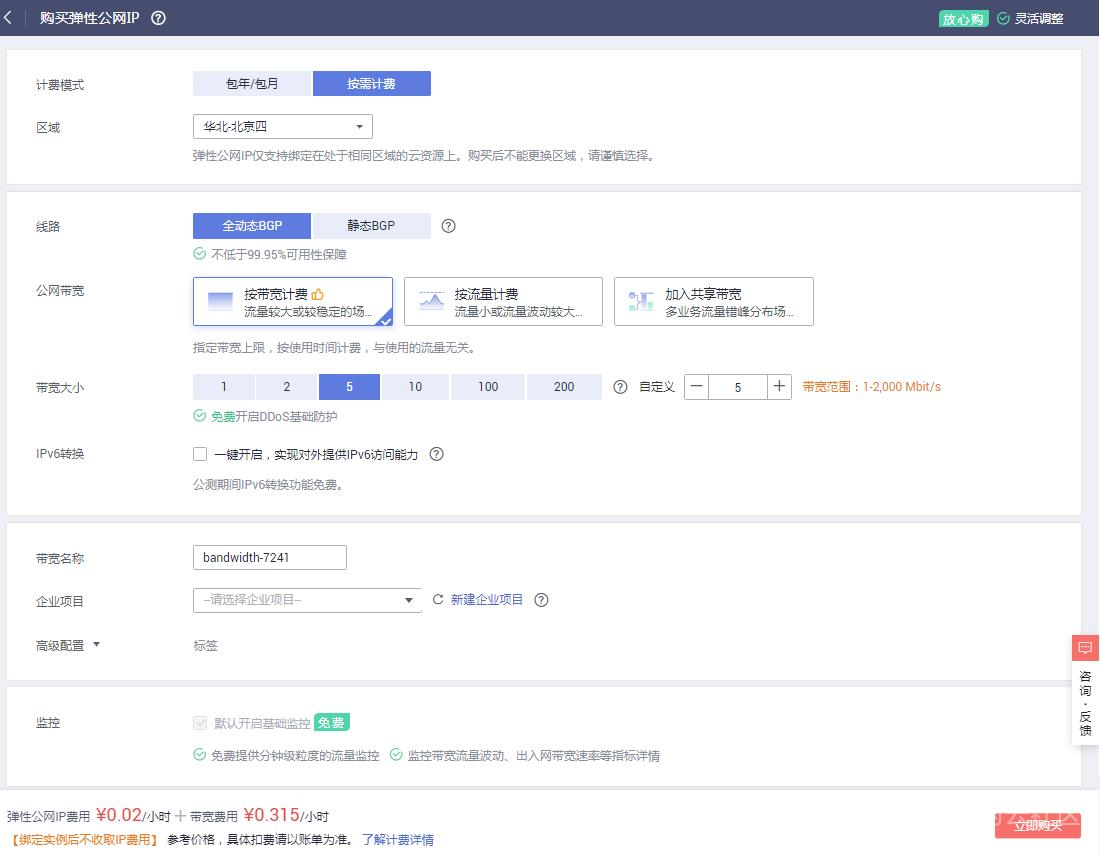Click the custom bandwidth value field
The width and height of the screenshot is (1100, 855).
coord(737,387)
